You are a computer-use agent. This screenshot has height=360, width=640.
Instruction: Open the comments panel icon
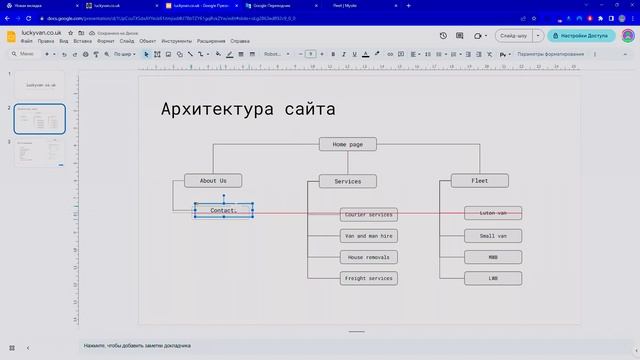pyautogui.click(x=460, y=36)
